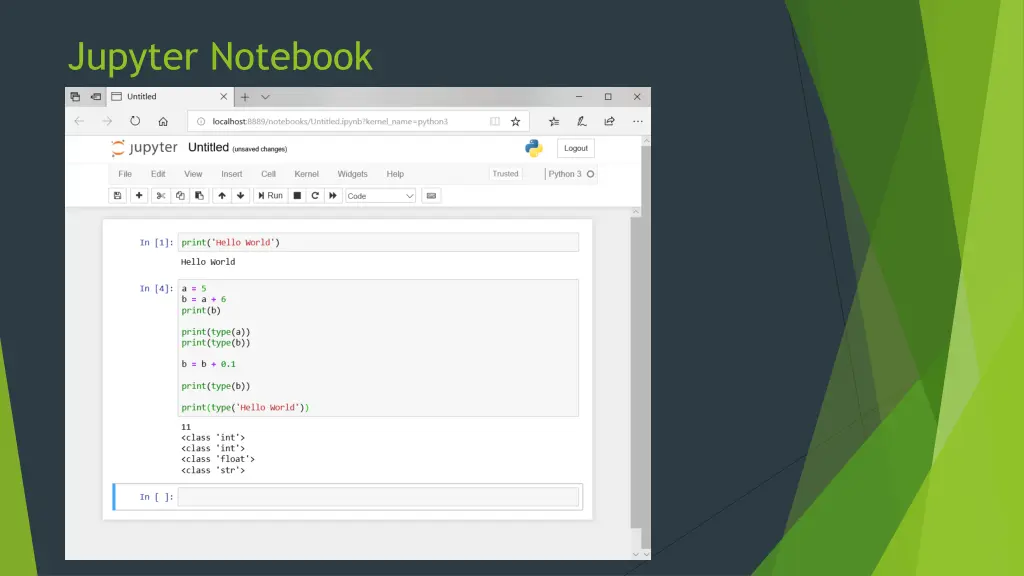Open the Help menu

pyautogui.click(x=395, y=174)
